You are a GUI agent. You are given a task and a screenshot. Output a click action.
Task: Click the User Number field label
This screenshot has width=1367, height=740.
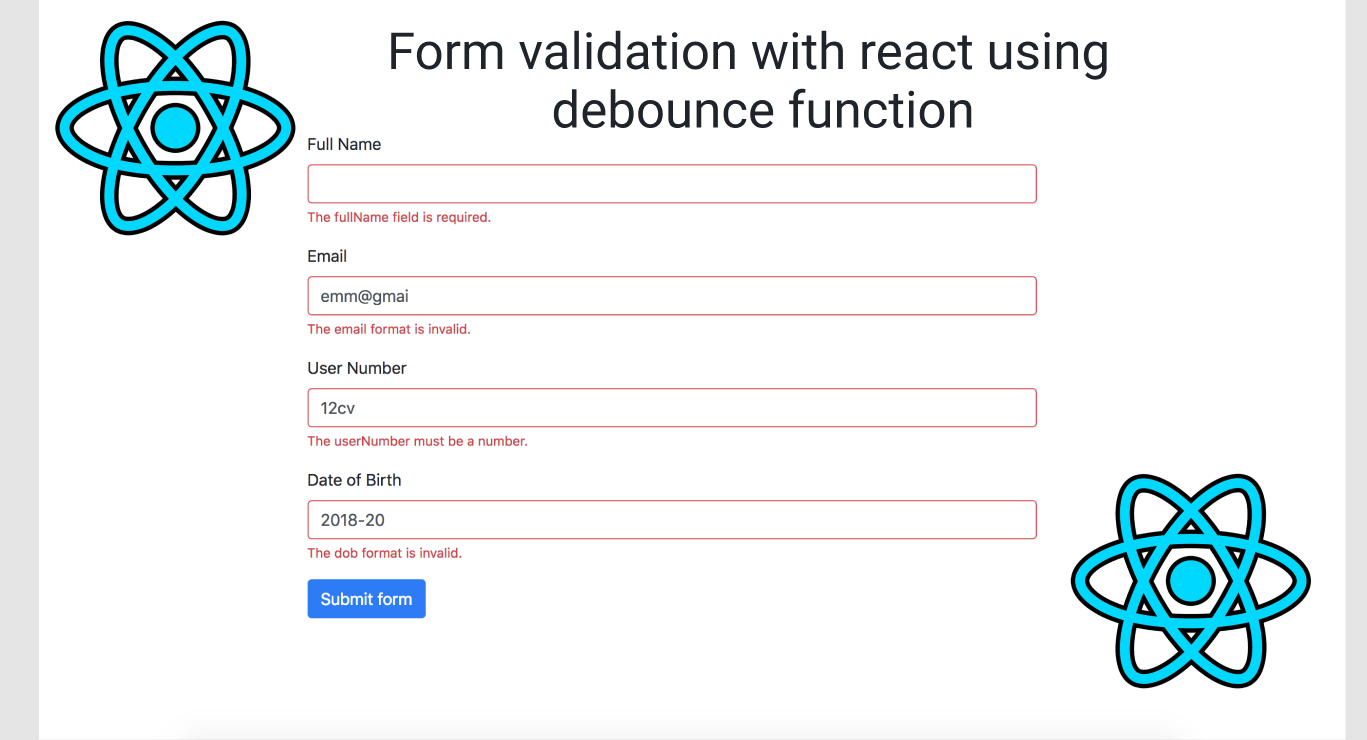(x=356, y=368)
